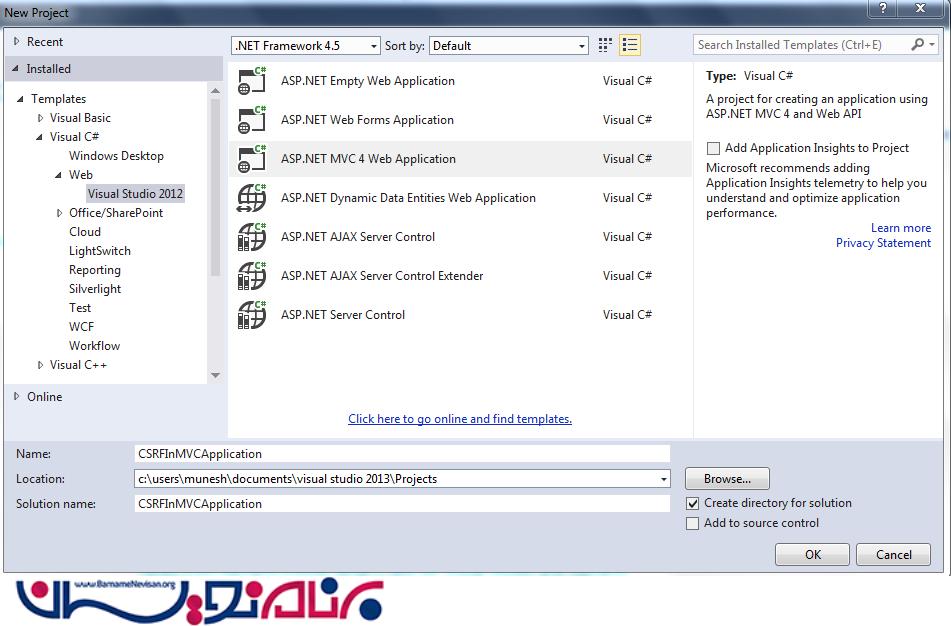Viewport: 951px width, 626px height.
Task: Choose ASP.NET AJAX Server Control Extender
Action: coord(460,275)
